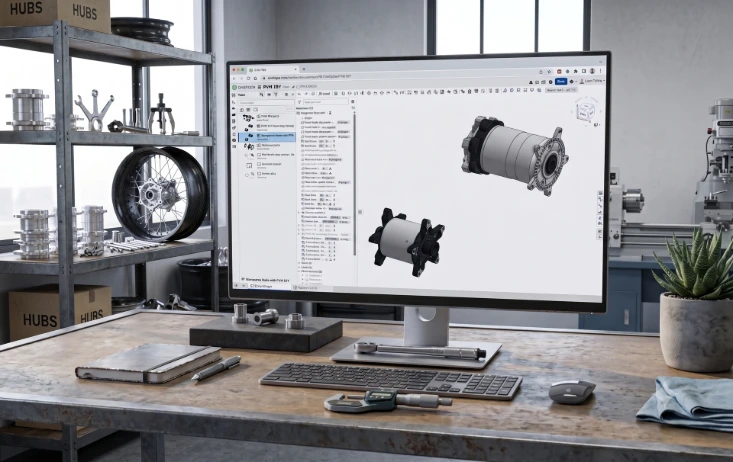The width and height of the screenshot is (733, 462).
Task: Click the Onshape logo
Action: click(244, 87)
